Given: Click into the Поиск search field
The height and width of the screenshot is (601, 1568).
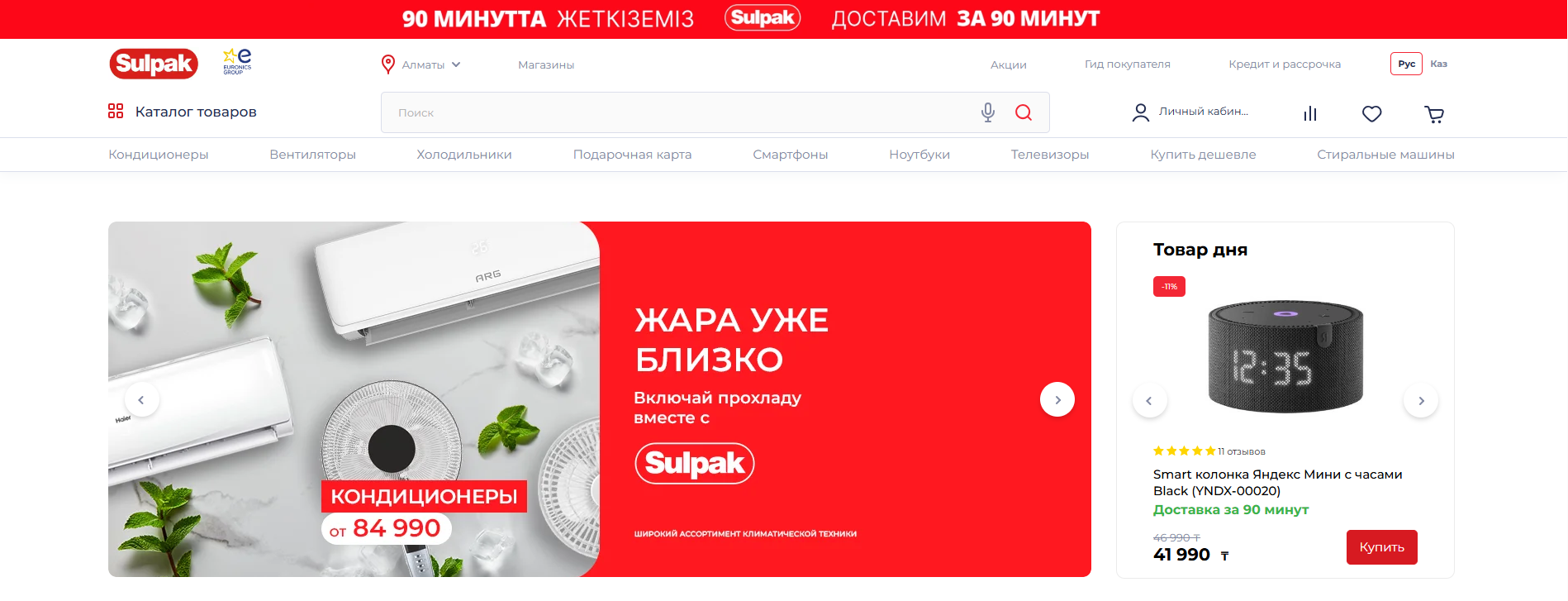Looking at the screenshot, I should [x=677, y=112].
